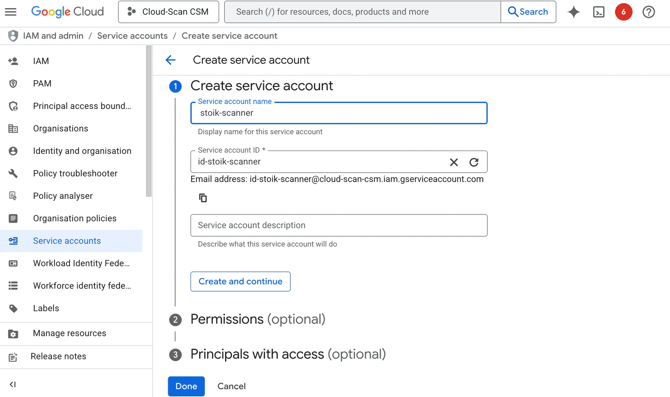Click the Create and continue button
The width and height of the screenshot is (670, 397).
[240, 281]
